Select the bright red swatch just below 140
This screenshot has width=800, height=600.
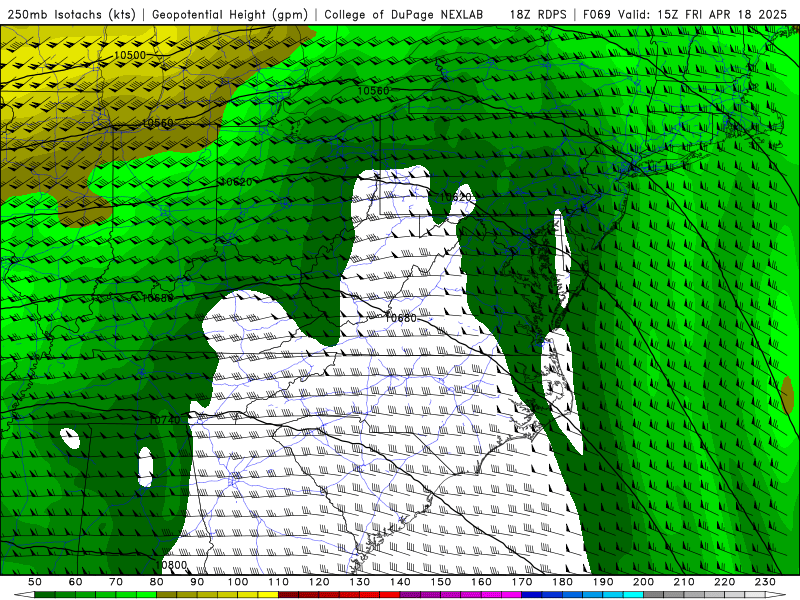390,595
